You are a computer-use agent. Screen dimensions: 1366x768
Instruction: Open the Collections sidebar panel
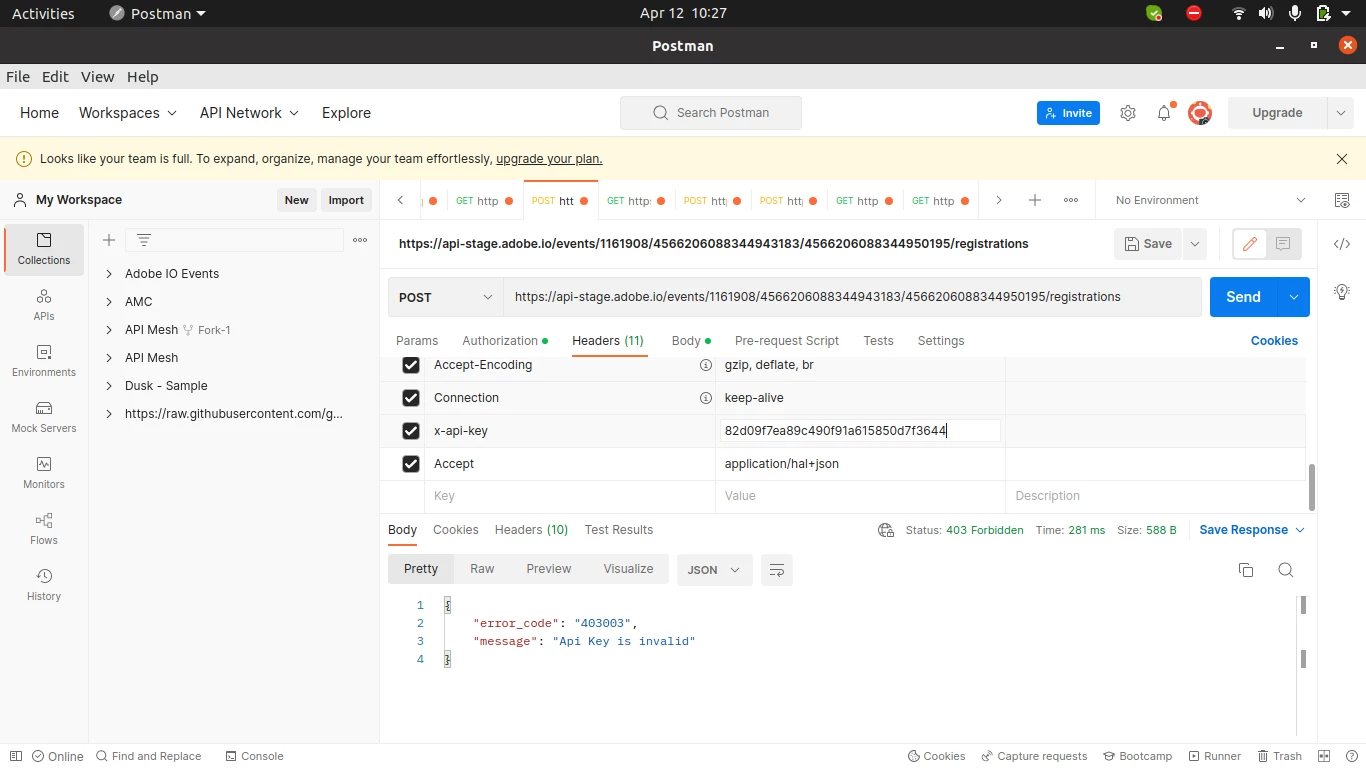click(x=44, y=249)
